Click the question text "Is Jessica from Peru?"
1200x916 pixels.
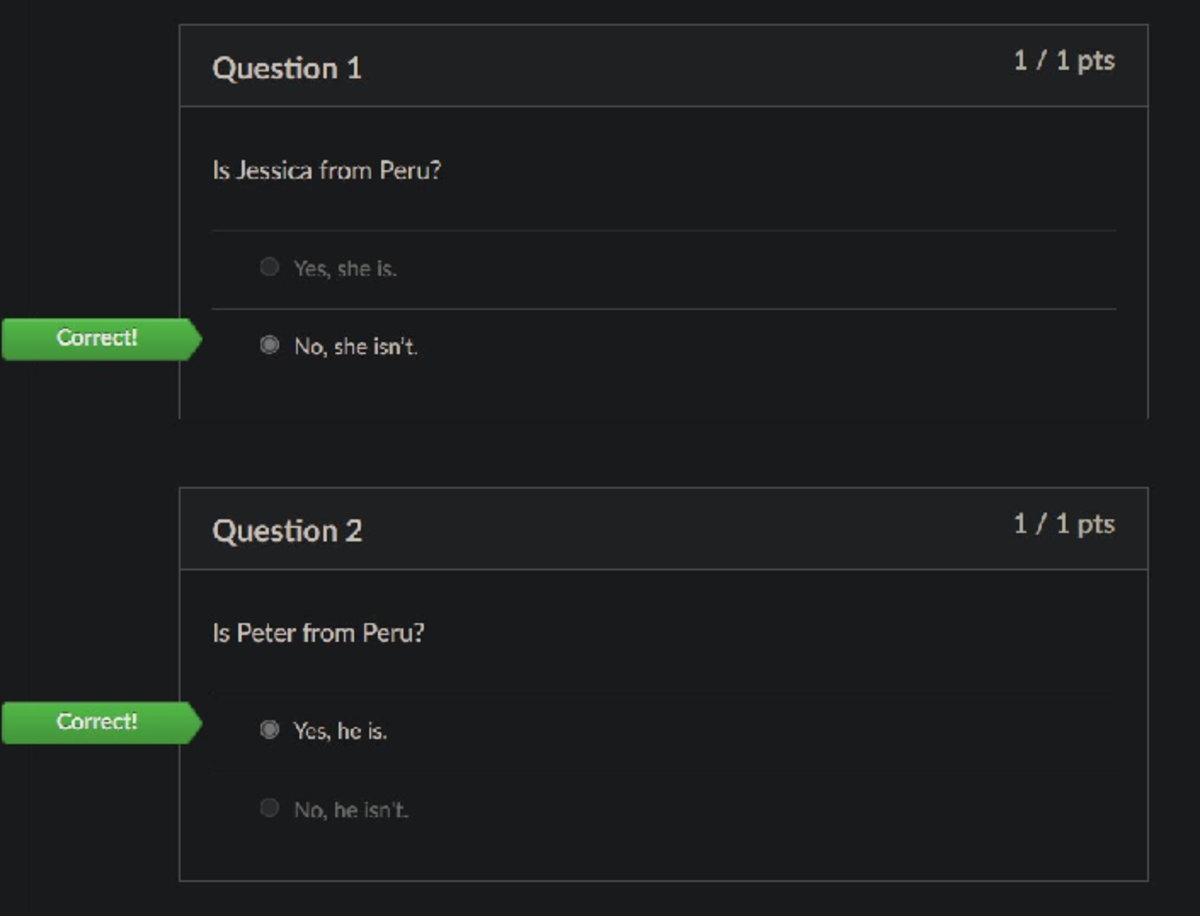point(329,170)
